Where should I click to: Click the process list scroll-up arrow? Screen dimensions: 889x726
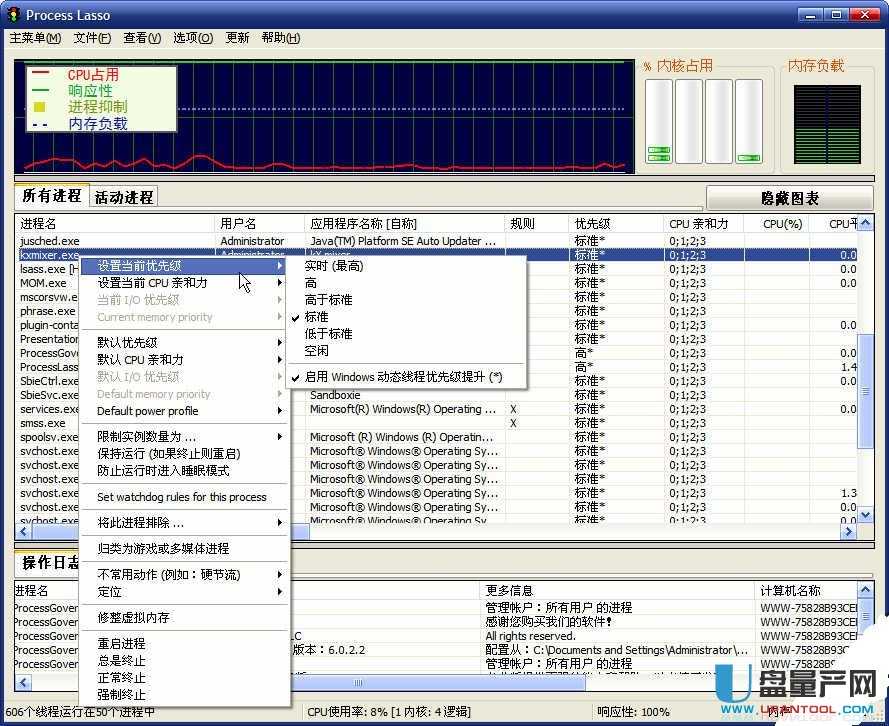coord(865,224)
